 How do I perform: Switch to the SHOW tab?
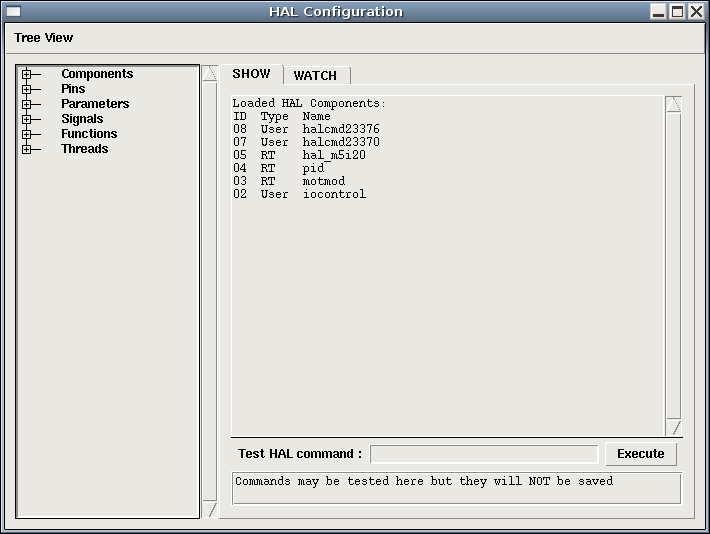click(251, 74)
